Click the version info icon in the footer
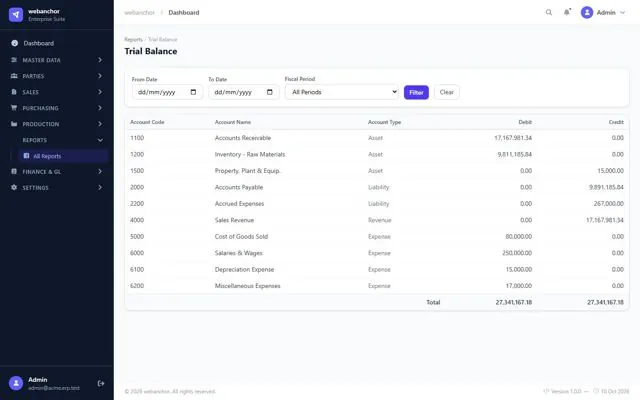The image size is (640, 400). (546, 391)
